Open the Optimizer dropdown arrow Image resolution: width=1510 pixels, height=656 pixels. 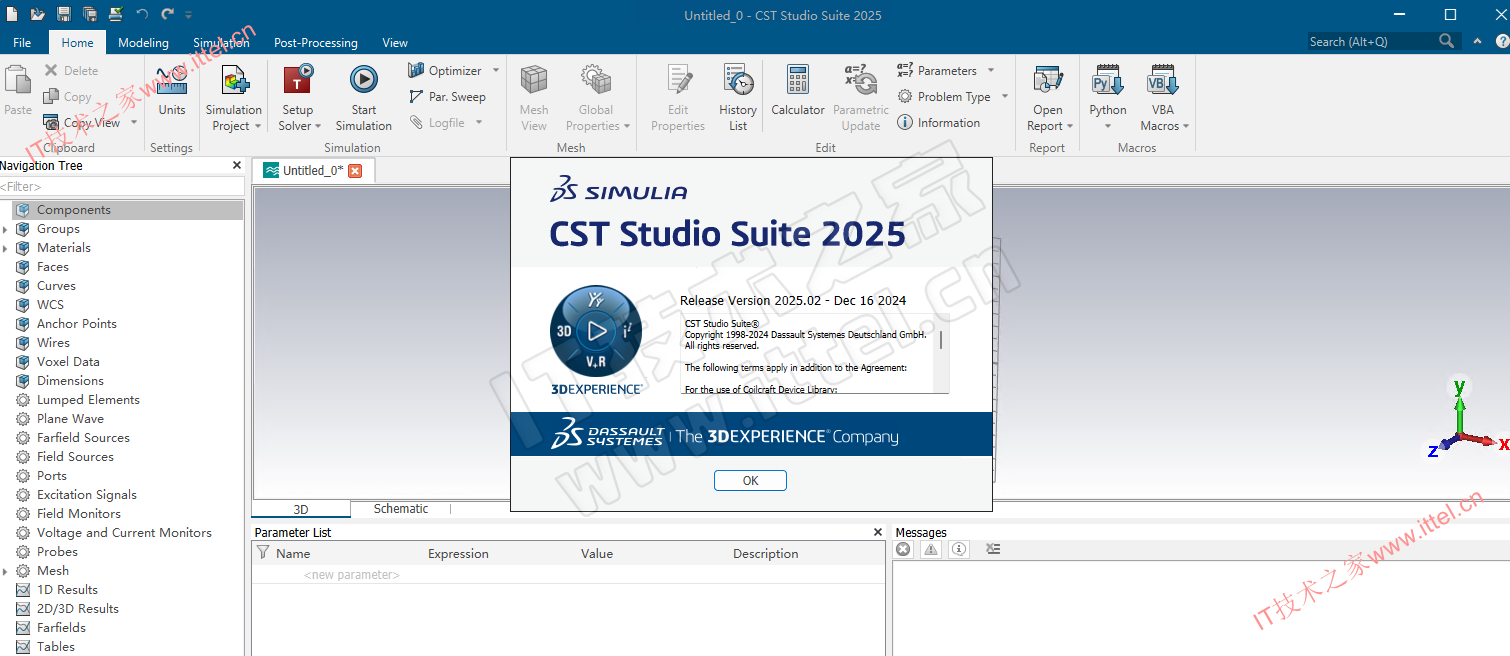[494, 71]
